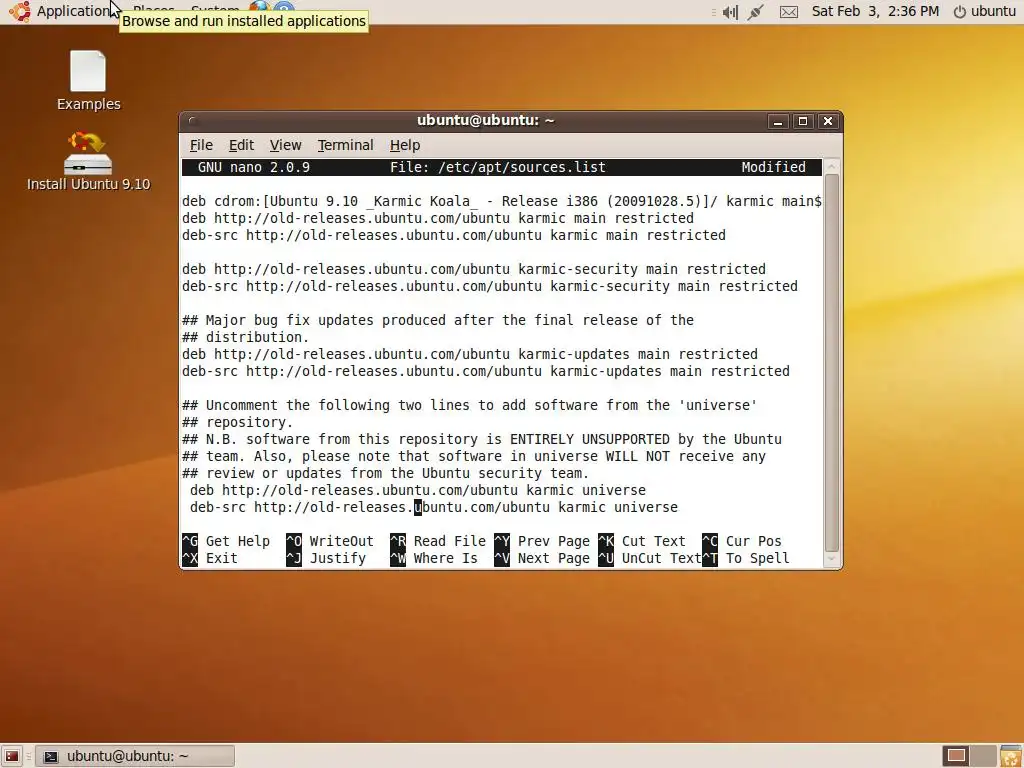Click the '^V Next Page' nano shortcut

[542, 558]
